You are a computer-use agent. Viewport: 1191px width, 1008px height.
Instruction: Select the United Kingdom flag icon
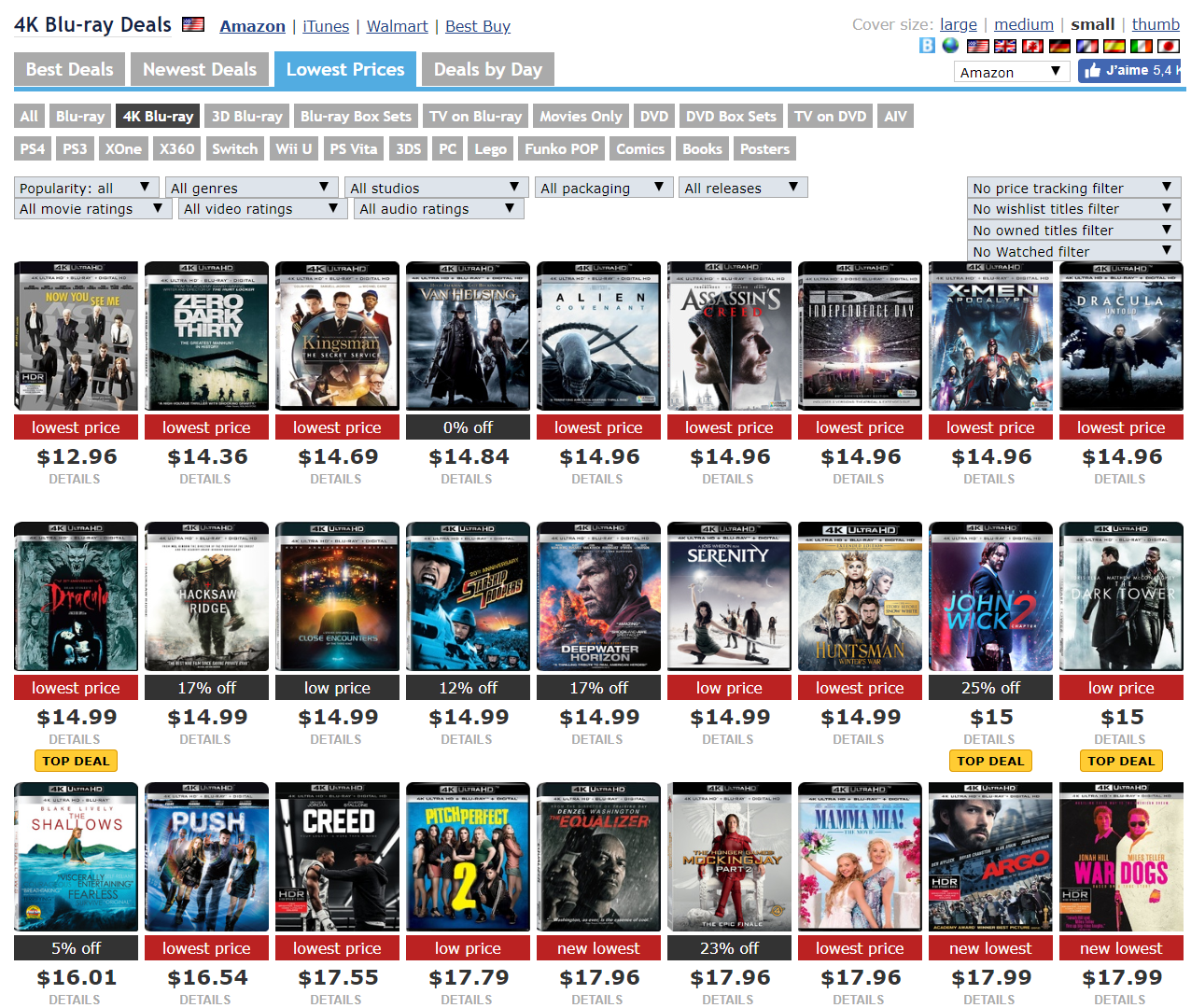point(1005,46)
